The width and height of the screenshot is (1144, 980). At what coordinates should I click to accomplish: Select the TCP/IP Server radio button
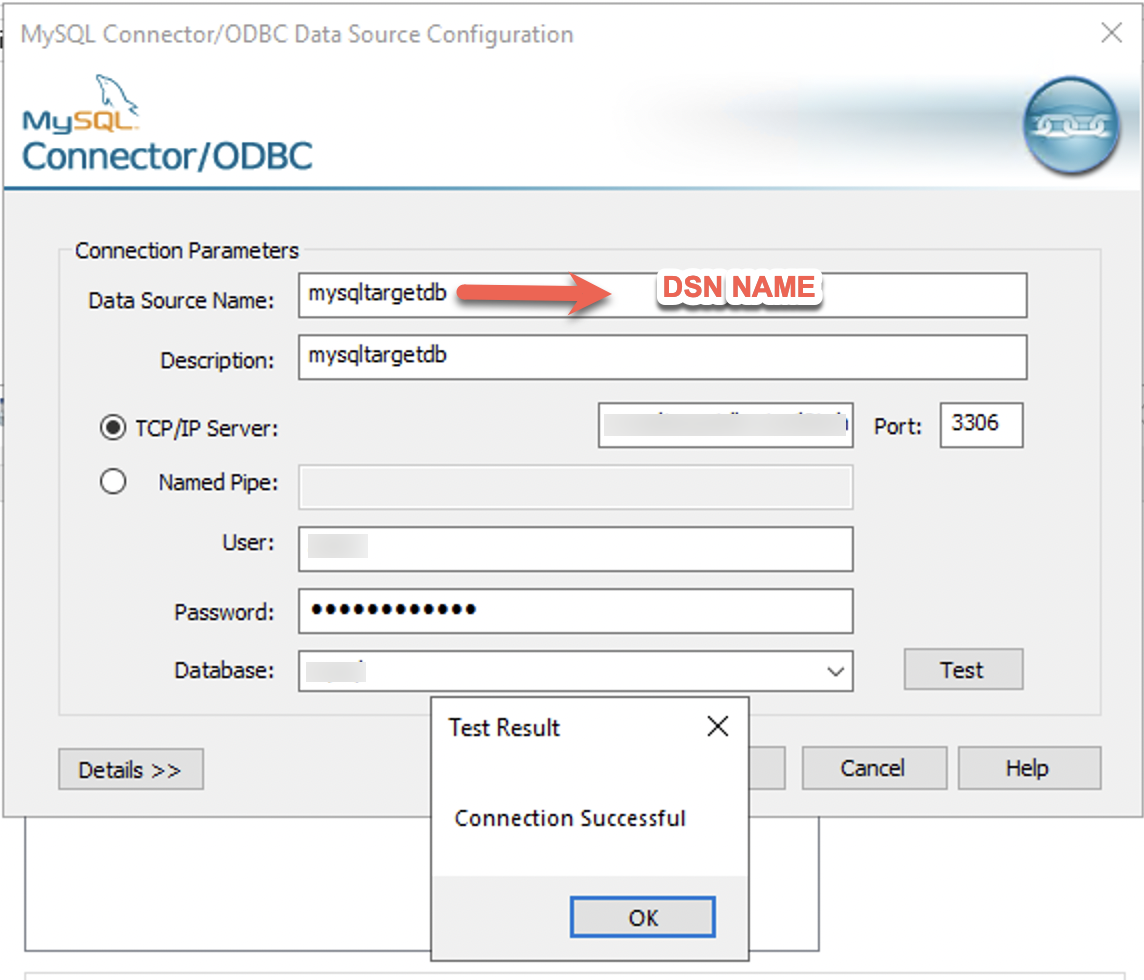click(x=113, y=428)
